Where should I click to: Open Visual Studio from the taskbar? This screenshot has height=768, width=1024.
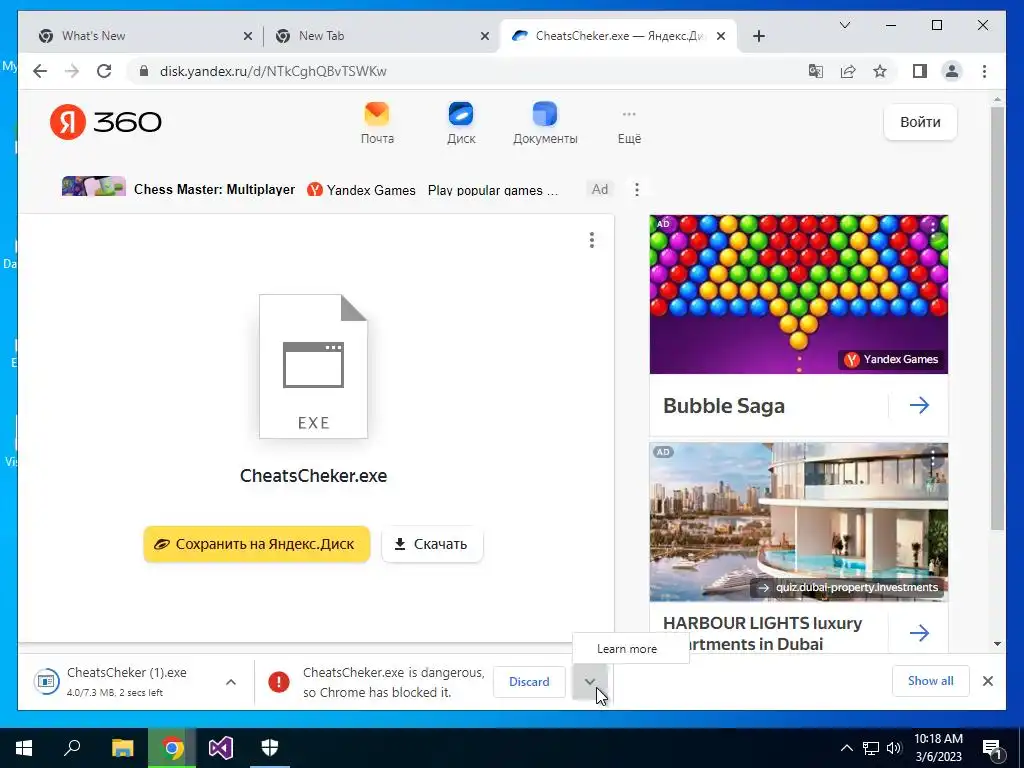(221, 748)
